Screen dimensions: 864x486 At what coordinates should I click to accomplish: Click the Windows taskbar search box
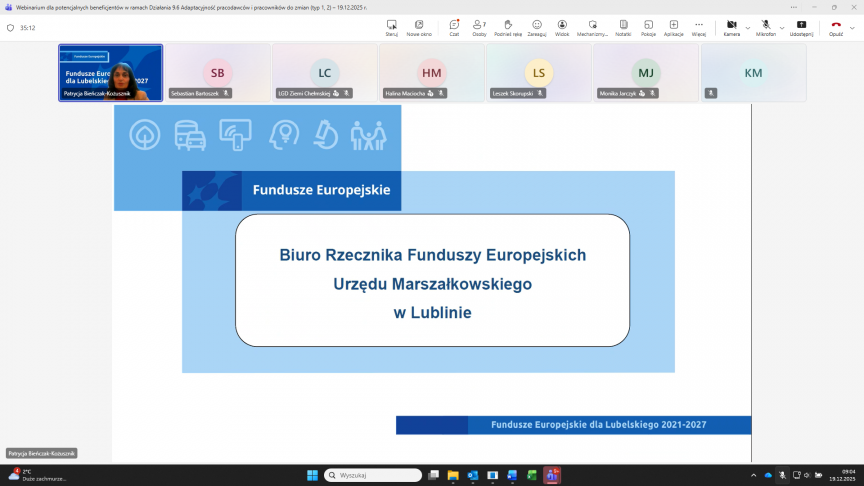coord(376,475)
